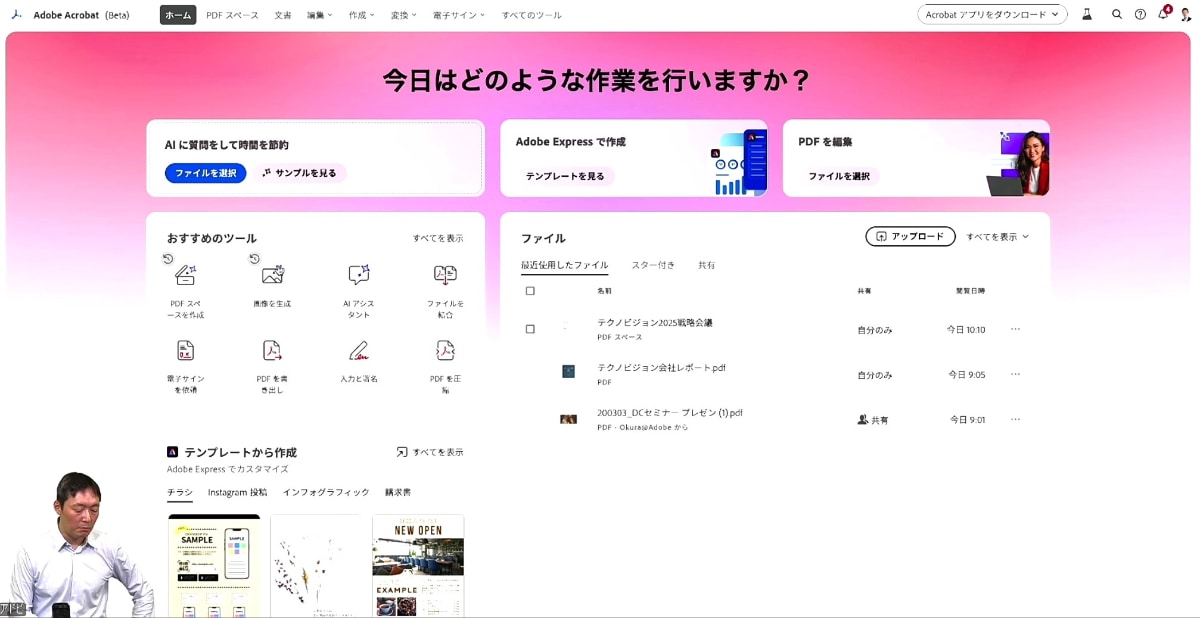Image resolution: width=1200 pixels, height=618 pixels.
Task: Click the 共有 column header
Action: tap(864, 291)
